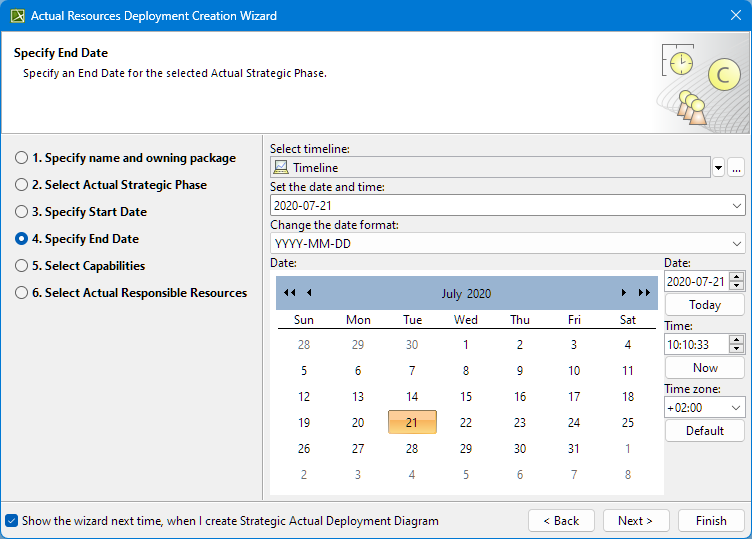The height and width of the screenshot is (539, 752).
Task: Click the Time spinner arrows
Action: tap(737, 344)
